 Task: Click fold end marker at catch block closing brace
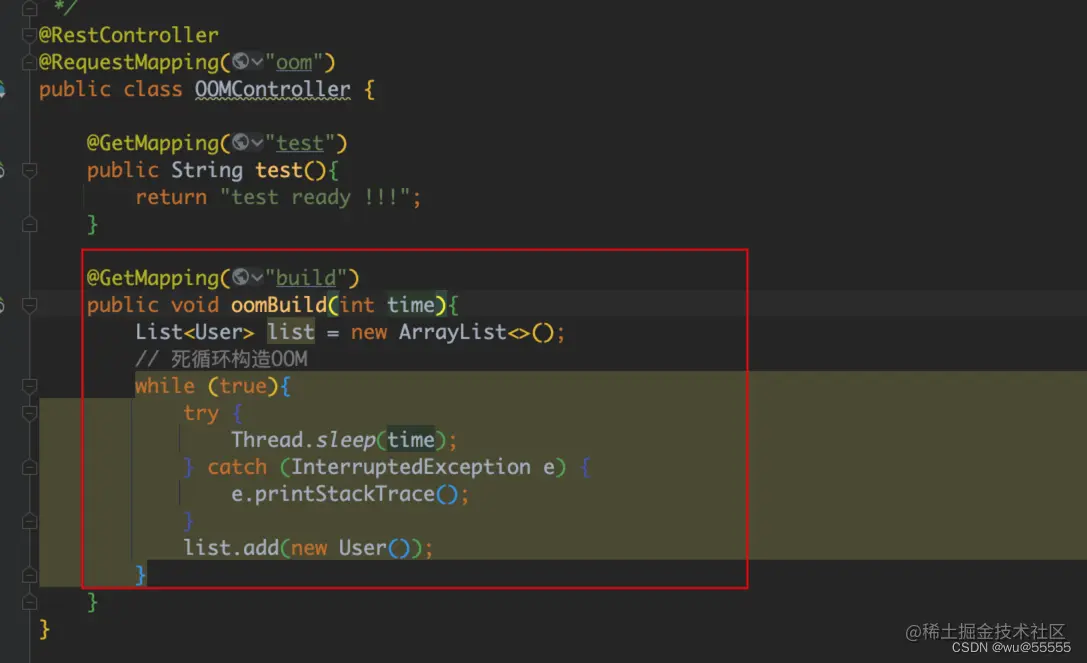point(29,521)
